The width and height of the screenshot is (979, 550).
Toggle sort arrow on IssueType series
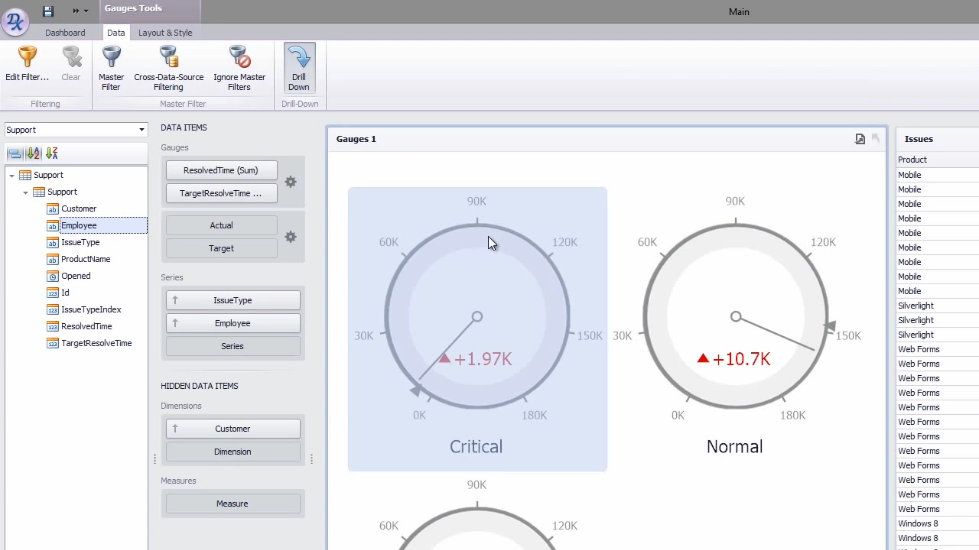click(175, 300)
